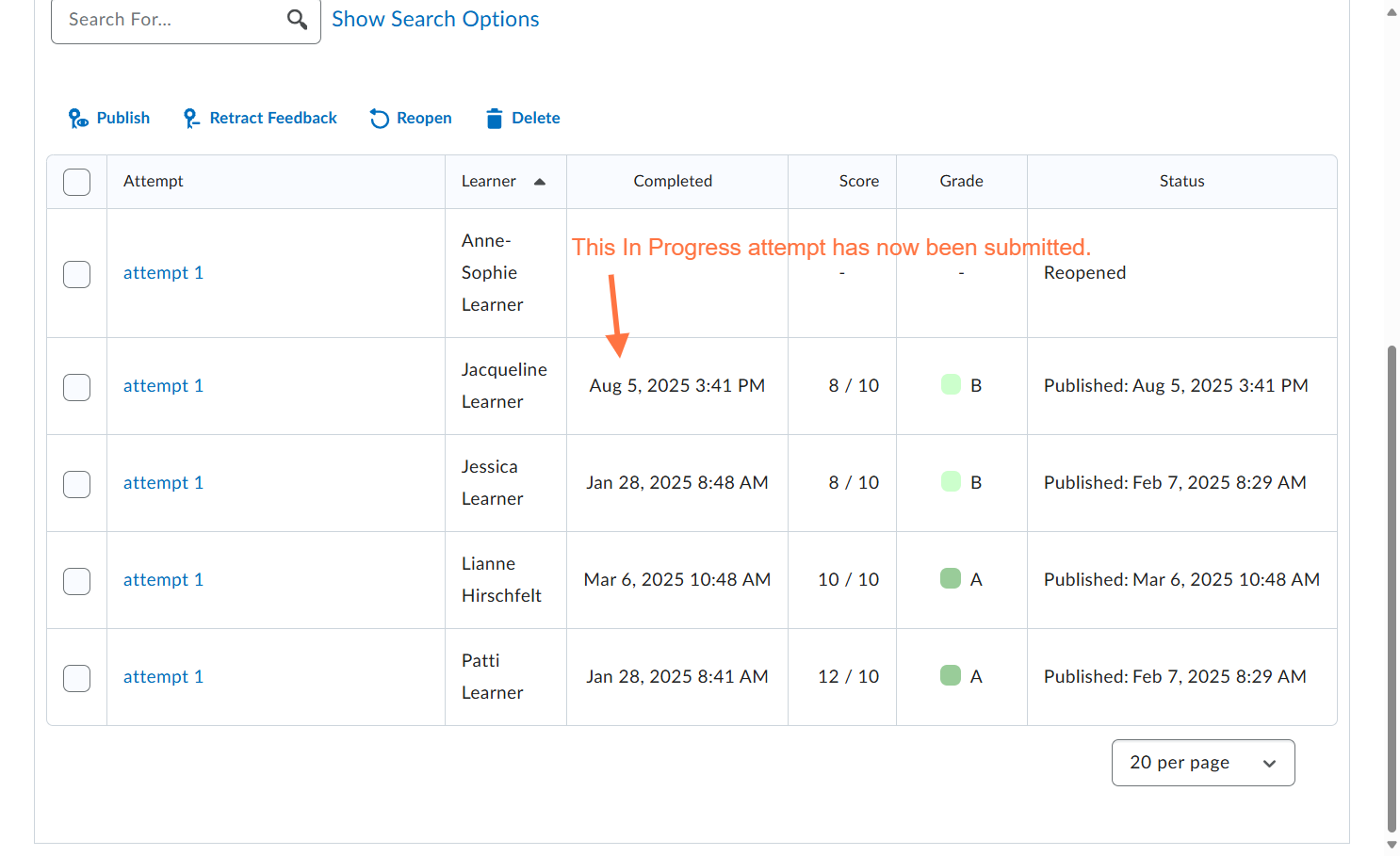Image resolution: width=1400 pixels, height=856 pixels.
Task: Click Lianne's green A grade swatch
Action: [x=951, y=578]
